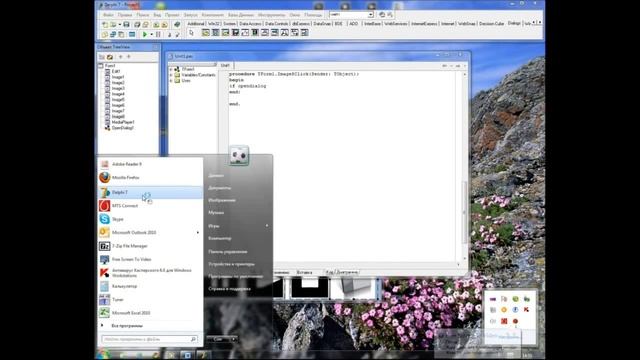Open the shutdown options arrow in Start menu
This screenshot has height=360, width=640.
pyautogui.click(x=233, y=339)
